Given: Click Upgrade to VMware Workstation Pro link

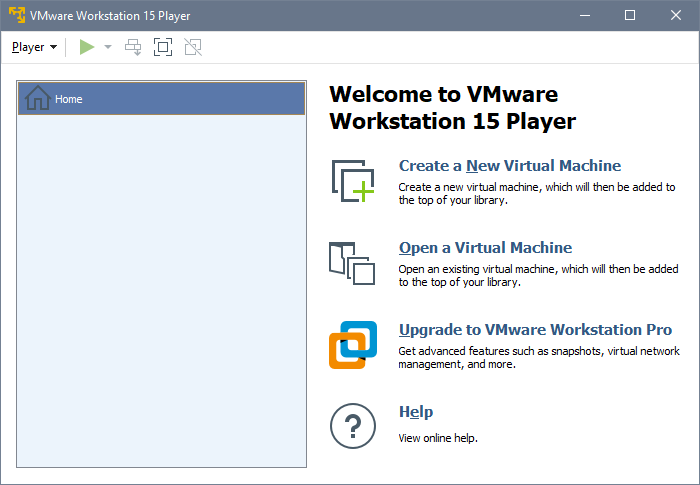Looking at the screenshot, I should click(x=535, y=330).
